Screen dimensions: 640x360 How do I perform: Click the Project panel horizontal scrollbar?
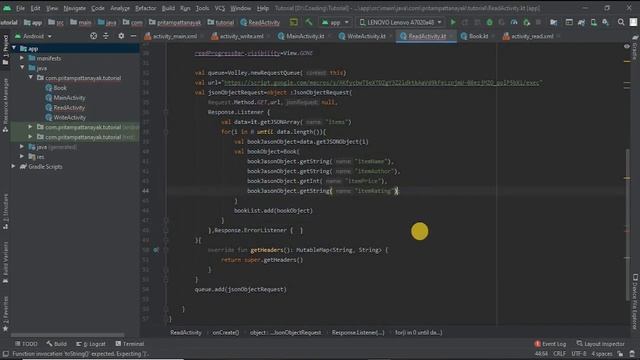(x=67, y=335)
